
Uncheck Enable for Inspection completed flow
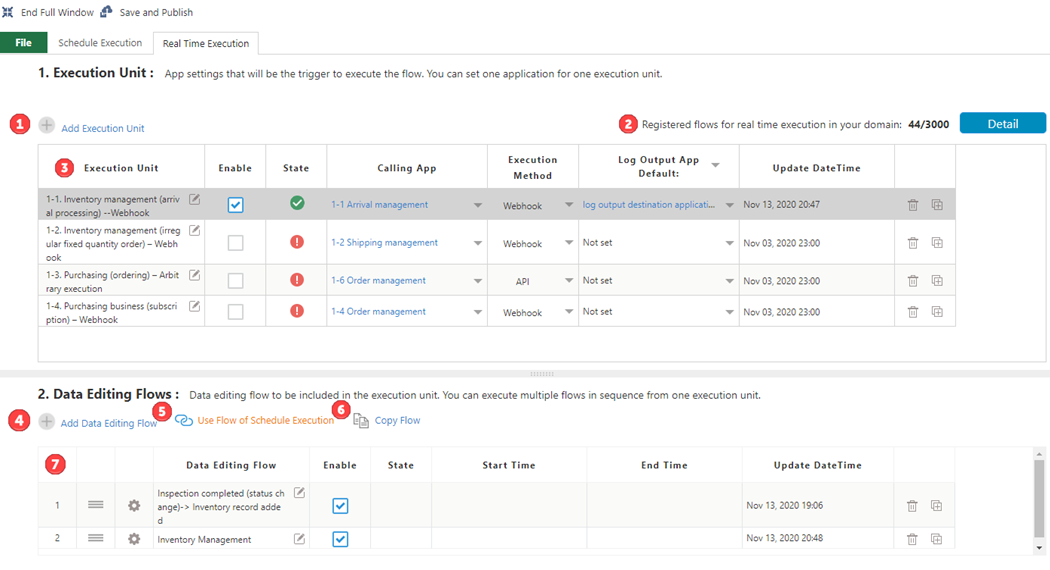pos(340,506)
